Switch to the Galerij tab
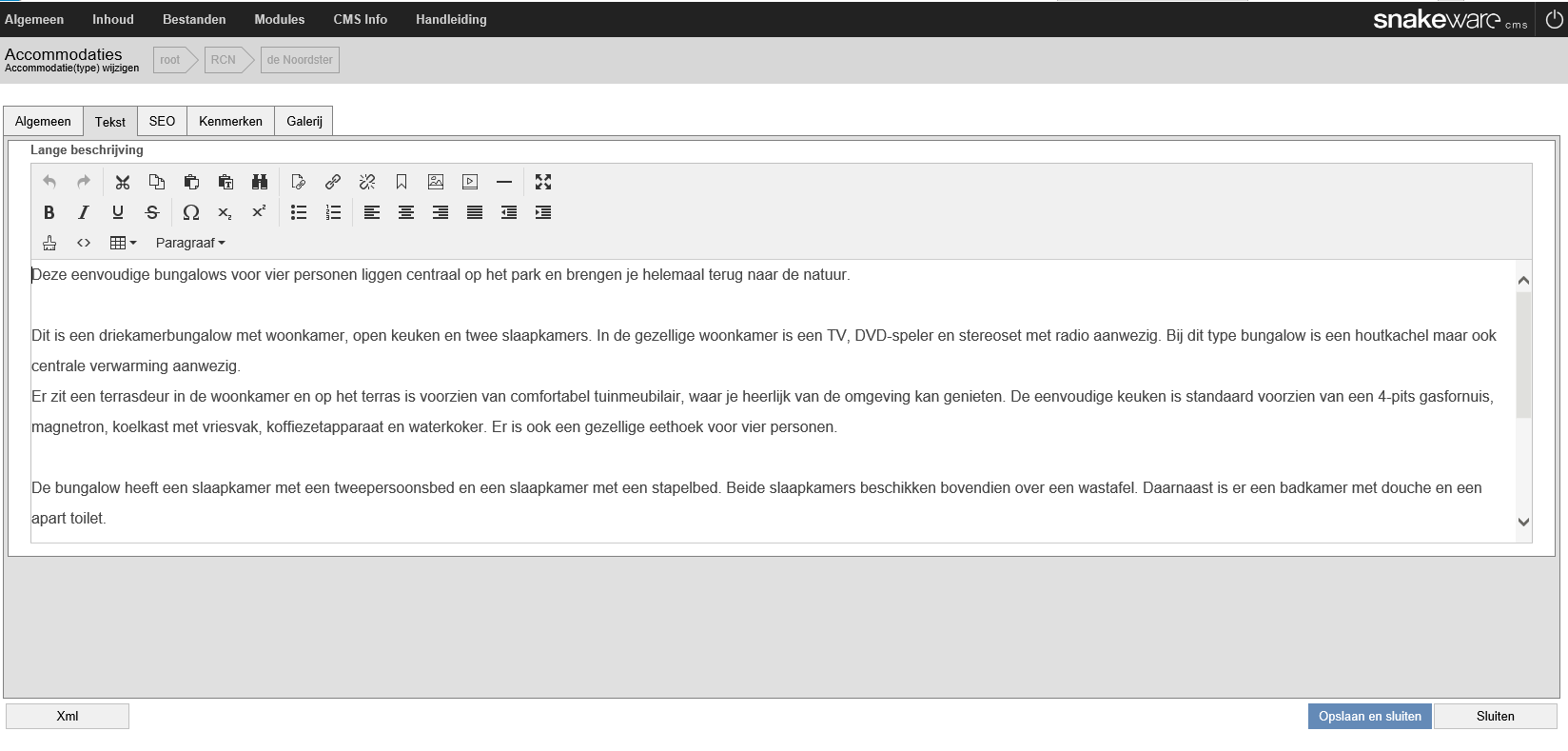 tap(304, 121)
